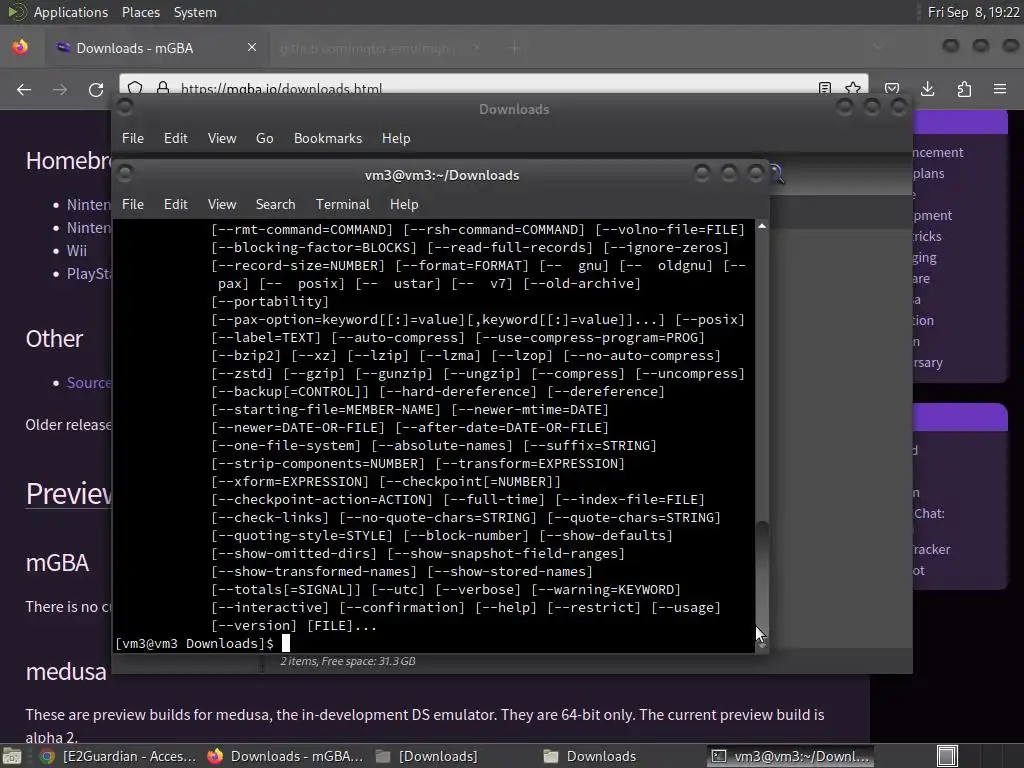Click sidebar link ending in 'racker'

point(931,550)
